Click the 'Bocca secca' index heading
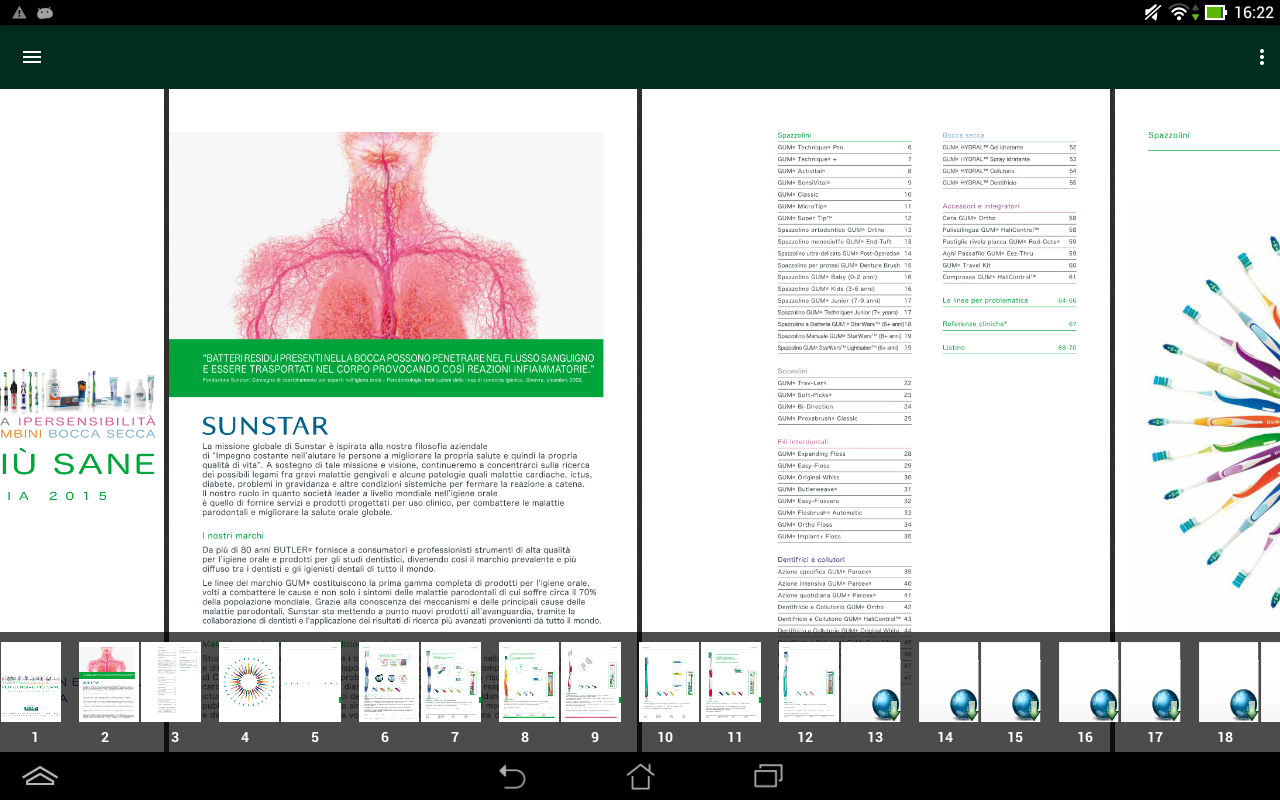The height and width of the screenshot is (800, 1280). (963, 135)
